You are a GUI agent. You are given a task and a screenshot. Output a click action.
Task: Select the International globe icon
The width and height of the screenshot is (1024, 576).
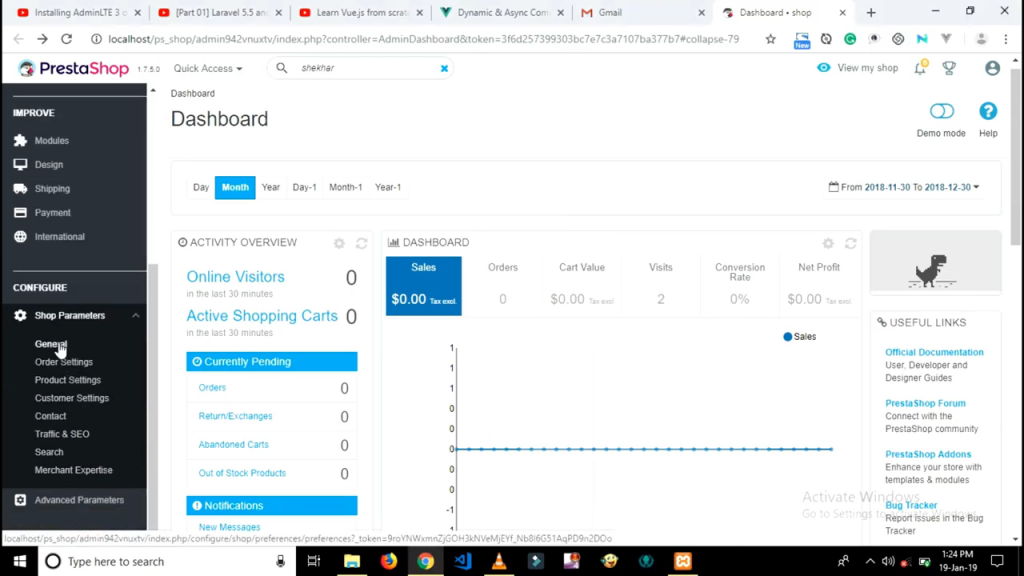[x=22, y=236]
